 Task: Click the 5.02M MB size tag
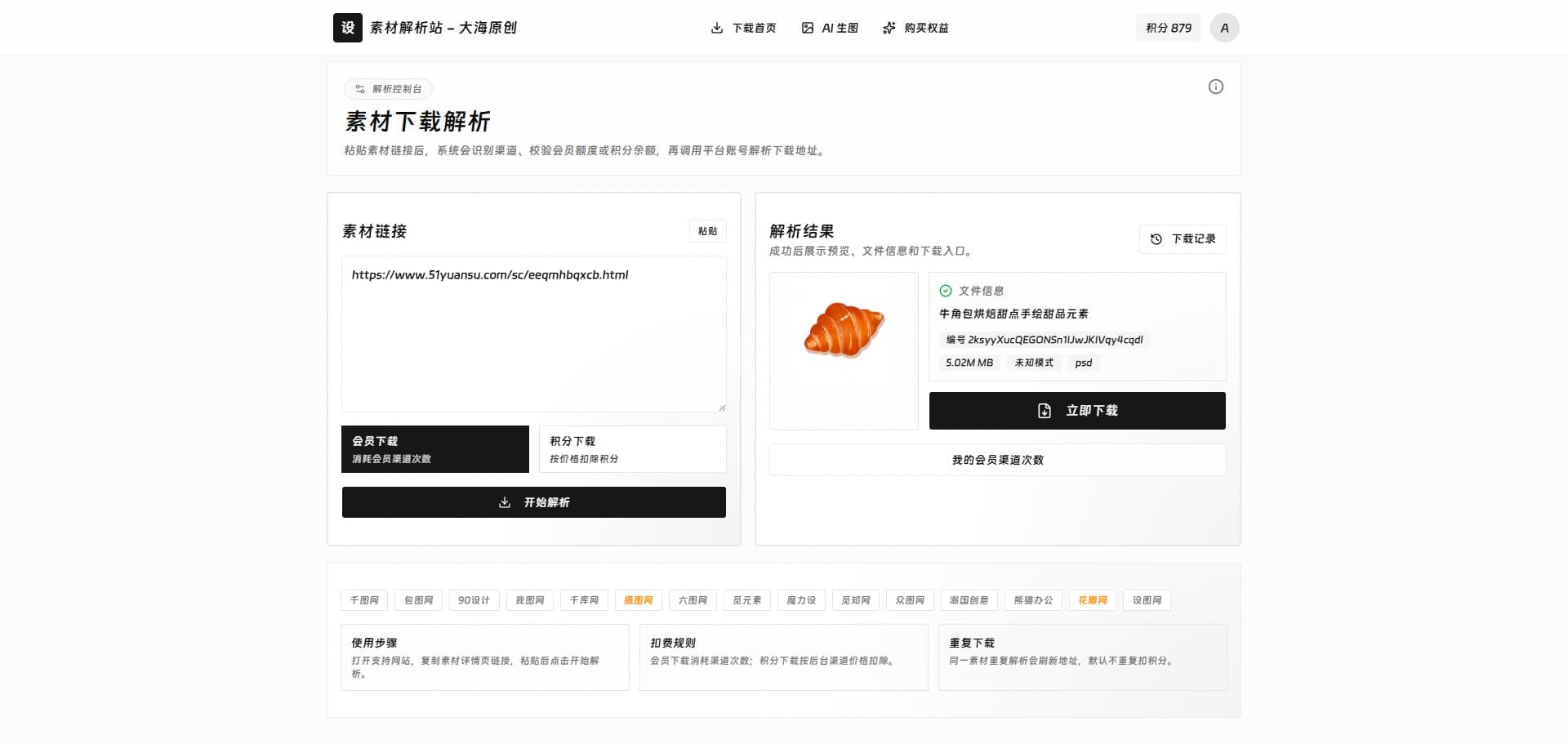[969, 363]
